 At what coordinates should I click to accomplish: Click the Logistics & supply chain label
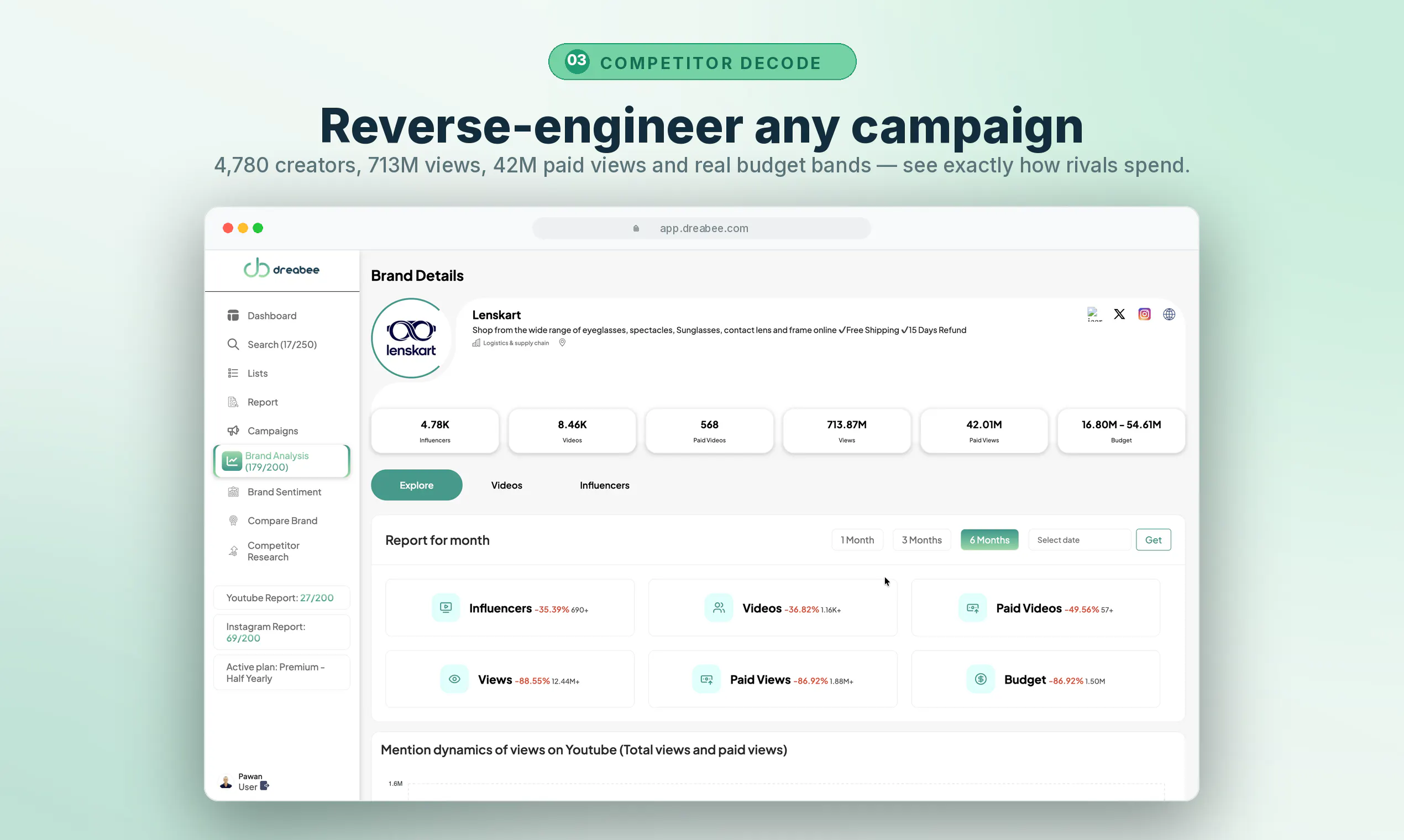[x=516, y=343]
